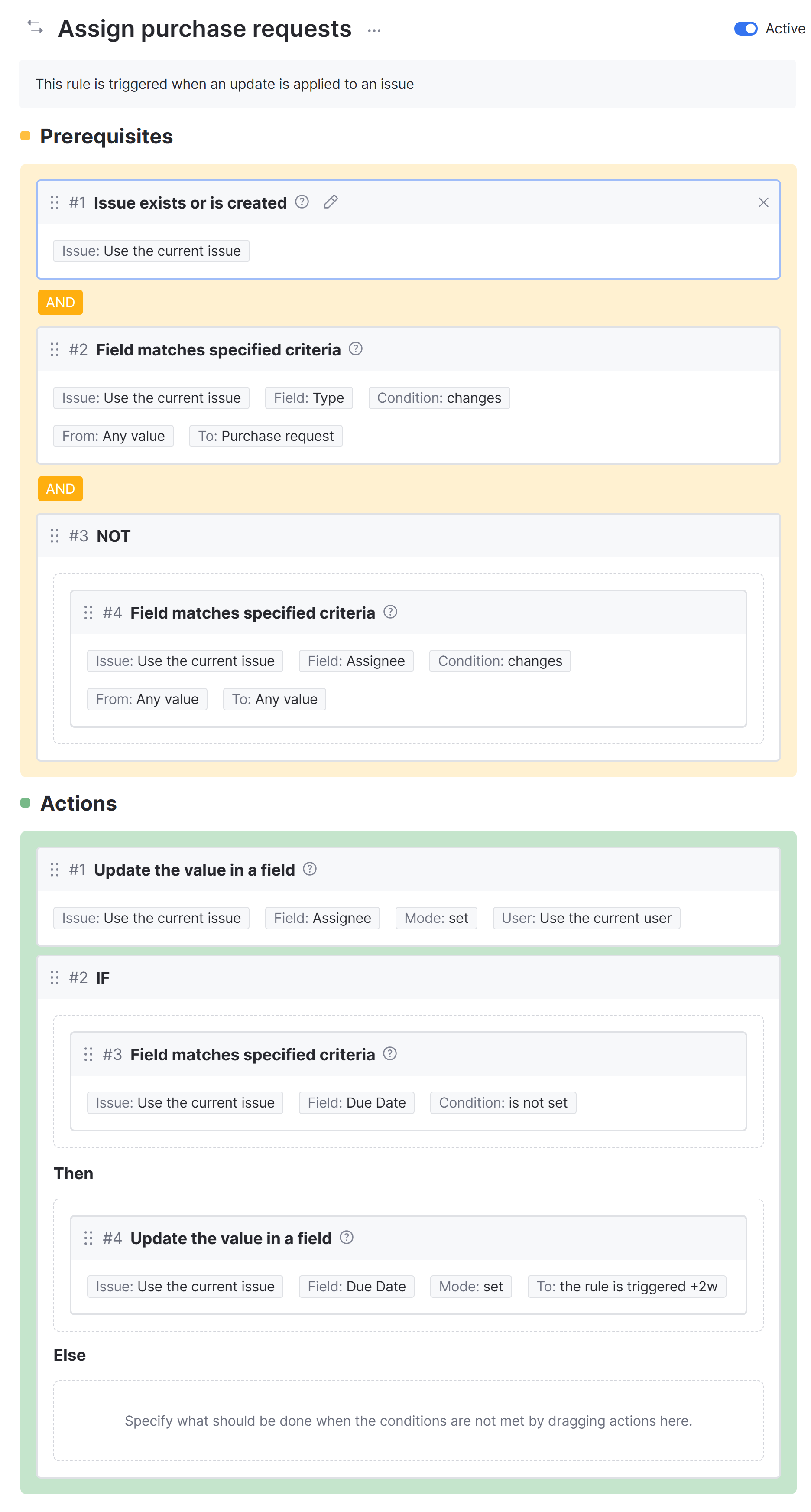Edit the User: Use the current user parameter
Screen dimensions: 811x1512
click(x=586, y=918)
